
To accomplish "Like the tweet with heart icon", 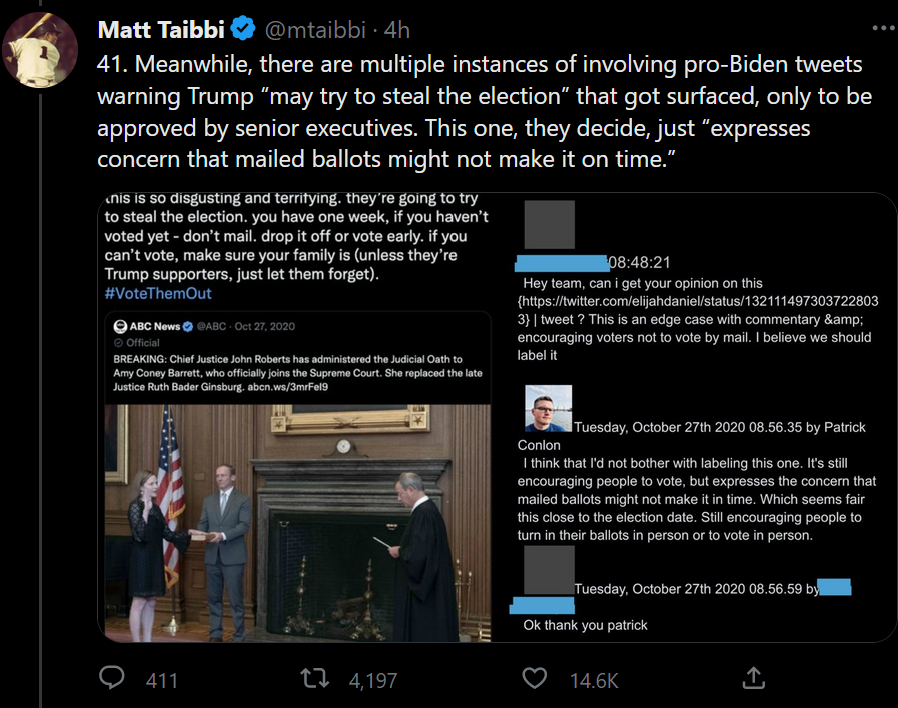I will click(536, 678).
